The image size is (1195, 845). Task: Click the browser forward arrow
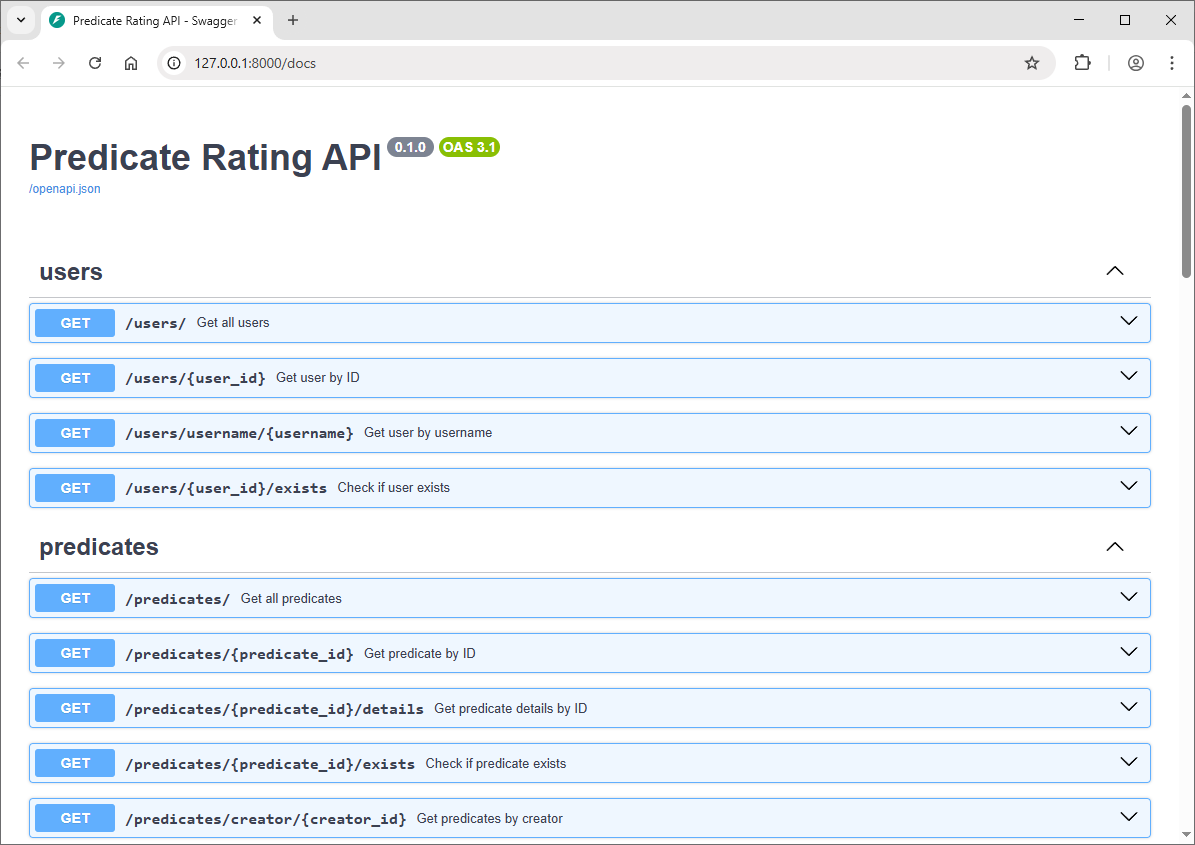tap(59, 63)
